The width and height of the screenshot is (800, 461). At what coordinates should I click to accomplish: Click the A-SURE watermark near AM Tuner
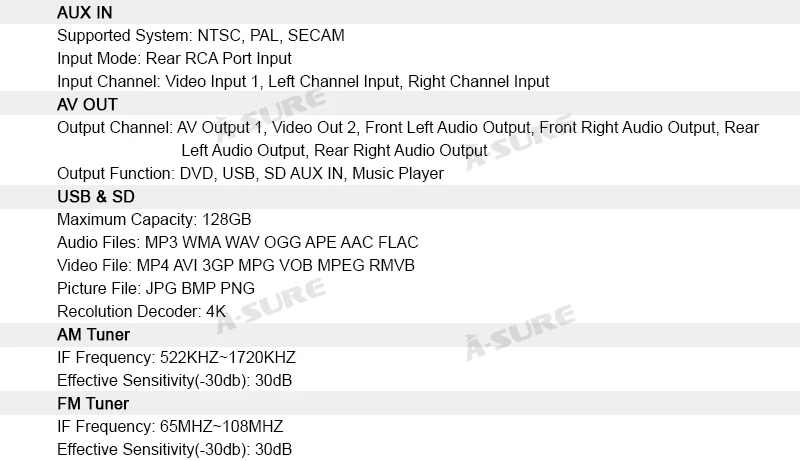pyautogui.click(x=520, y=332)
